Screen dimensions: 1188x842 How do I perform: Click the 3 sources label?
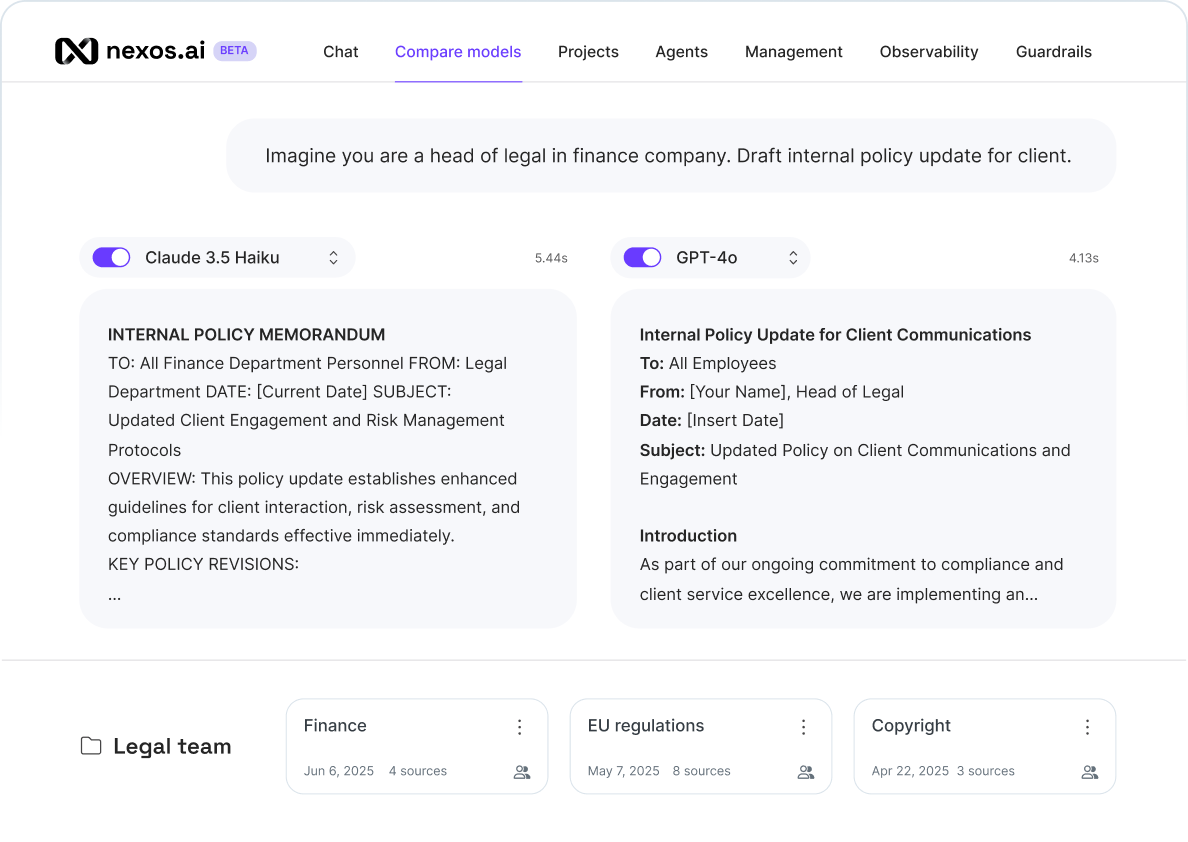pos(986,771)
